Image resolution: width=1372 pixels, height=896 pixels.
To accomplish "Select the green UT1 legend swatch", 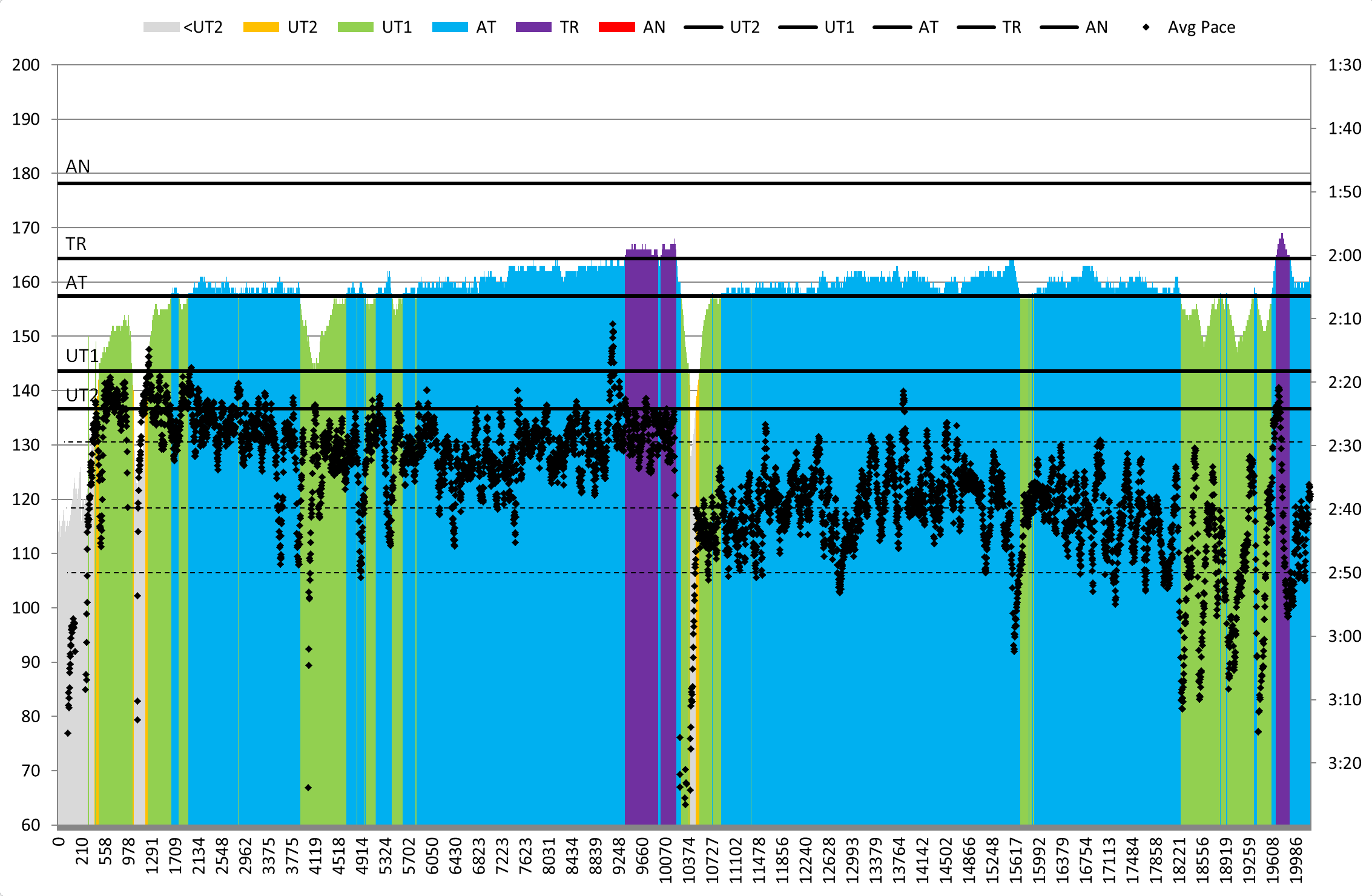I will click(355, 27).
